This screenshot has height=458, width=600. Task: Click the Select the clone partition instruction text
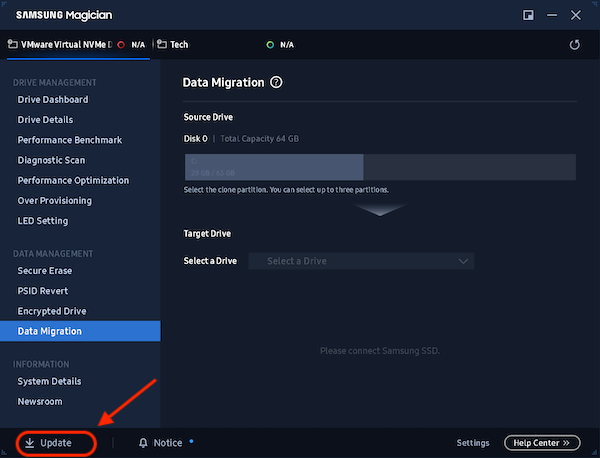click(x=286, y=190)
